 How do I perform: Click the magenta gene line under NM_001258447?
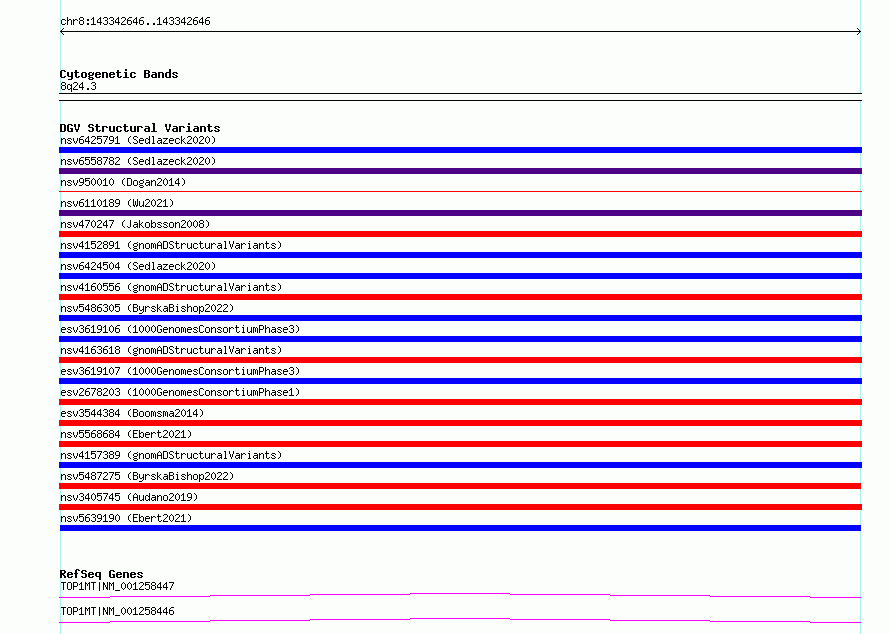pos(460,595)
